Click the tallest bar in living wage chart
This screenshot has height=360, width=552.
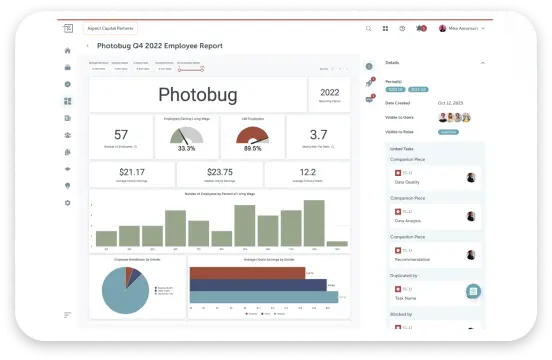[314, 223]
